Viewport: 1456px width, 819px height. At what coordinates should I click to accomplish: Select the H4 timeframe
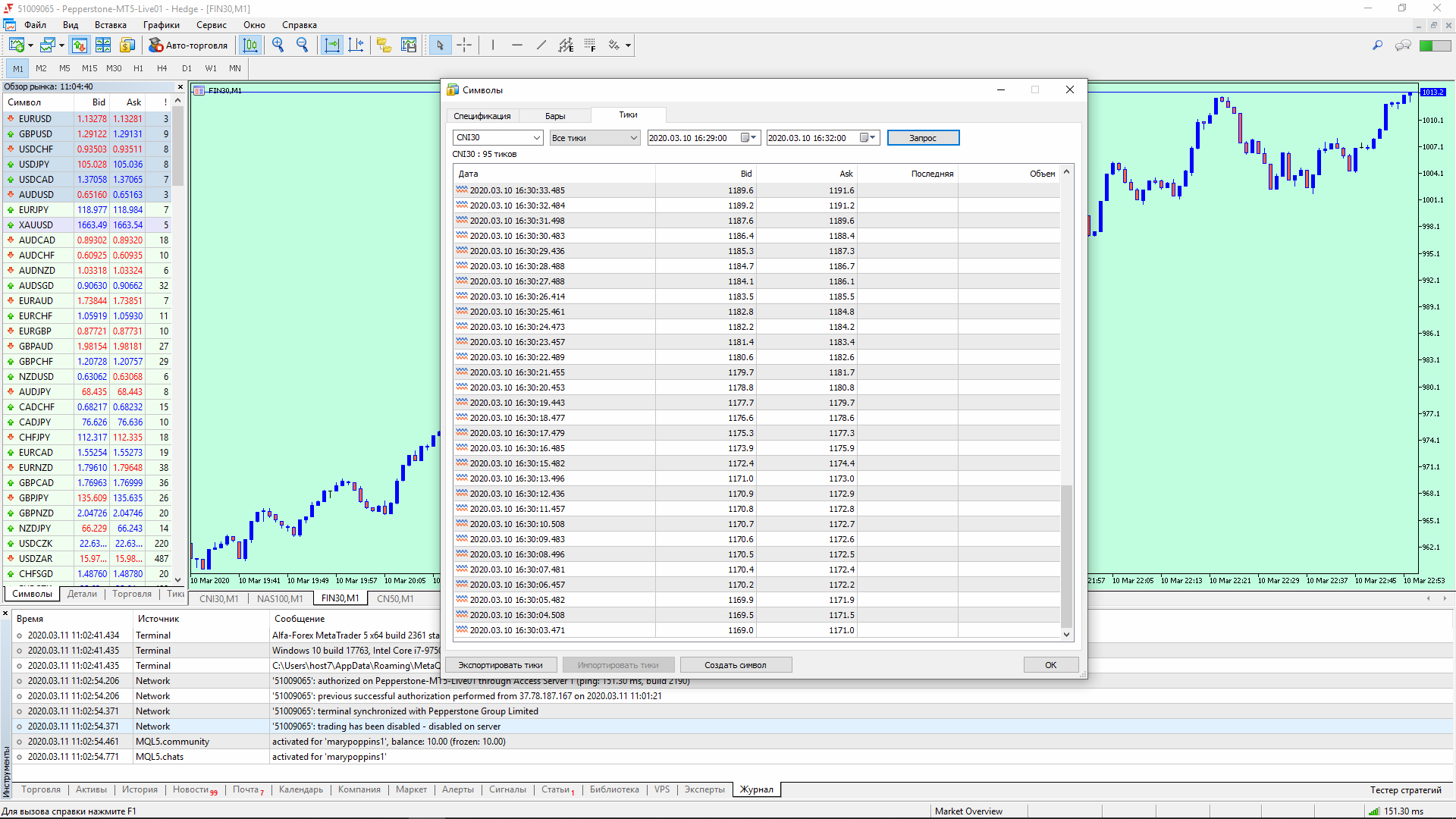[x=162, y=68]
